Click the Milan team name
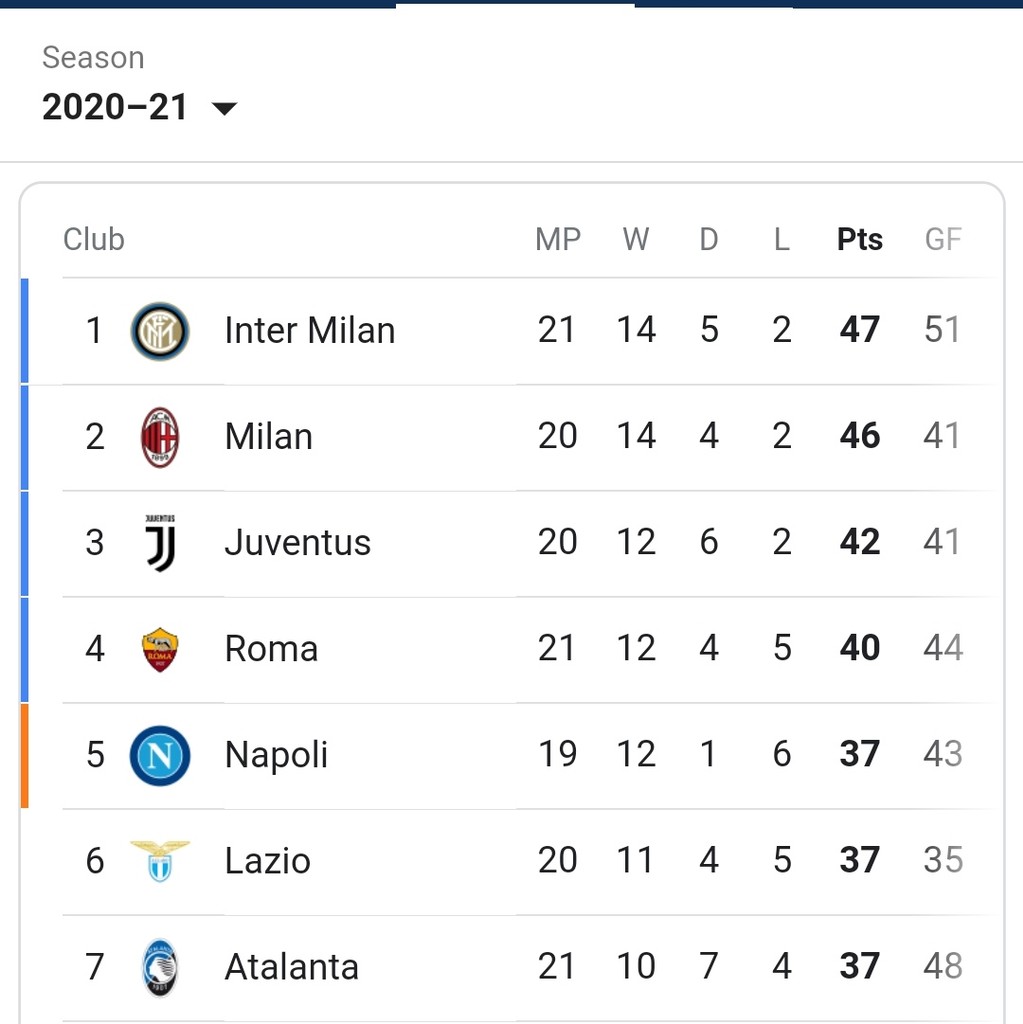The height and width of the screenshot is (1024, 1023). tap(268, 437)
